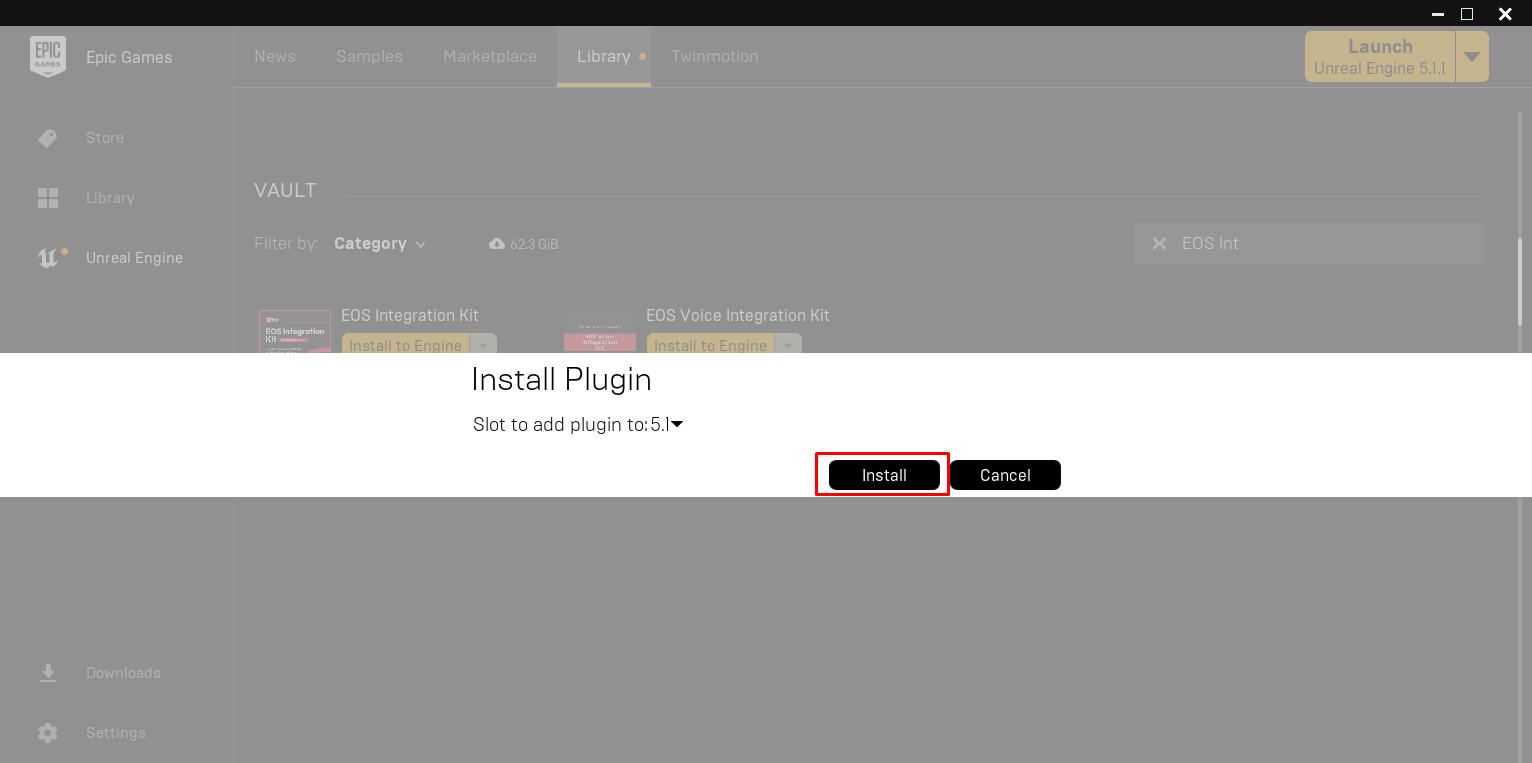Click the vault search field containing EOS Int

1320,244
